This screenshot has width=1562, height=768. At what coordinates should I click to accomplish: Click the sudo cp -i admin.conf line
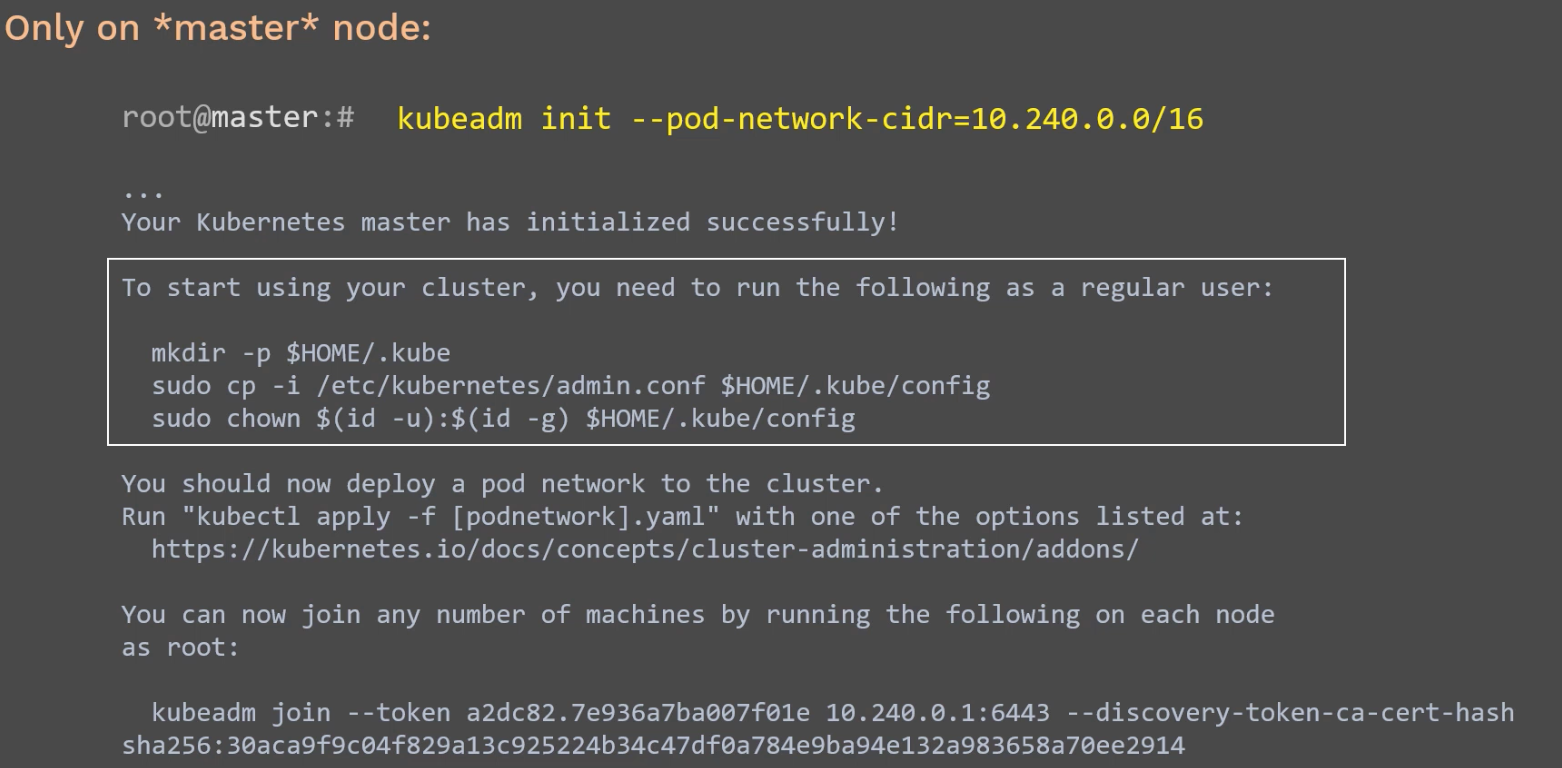coord(571,386)
